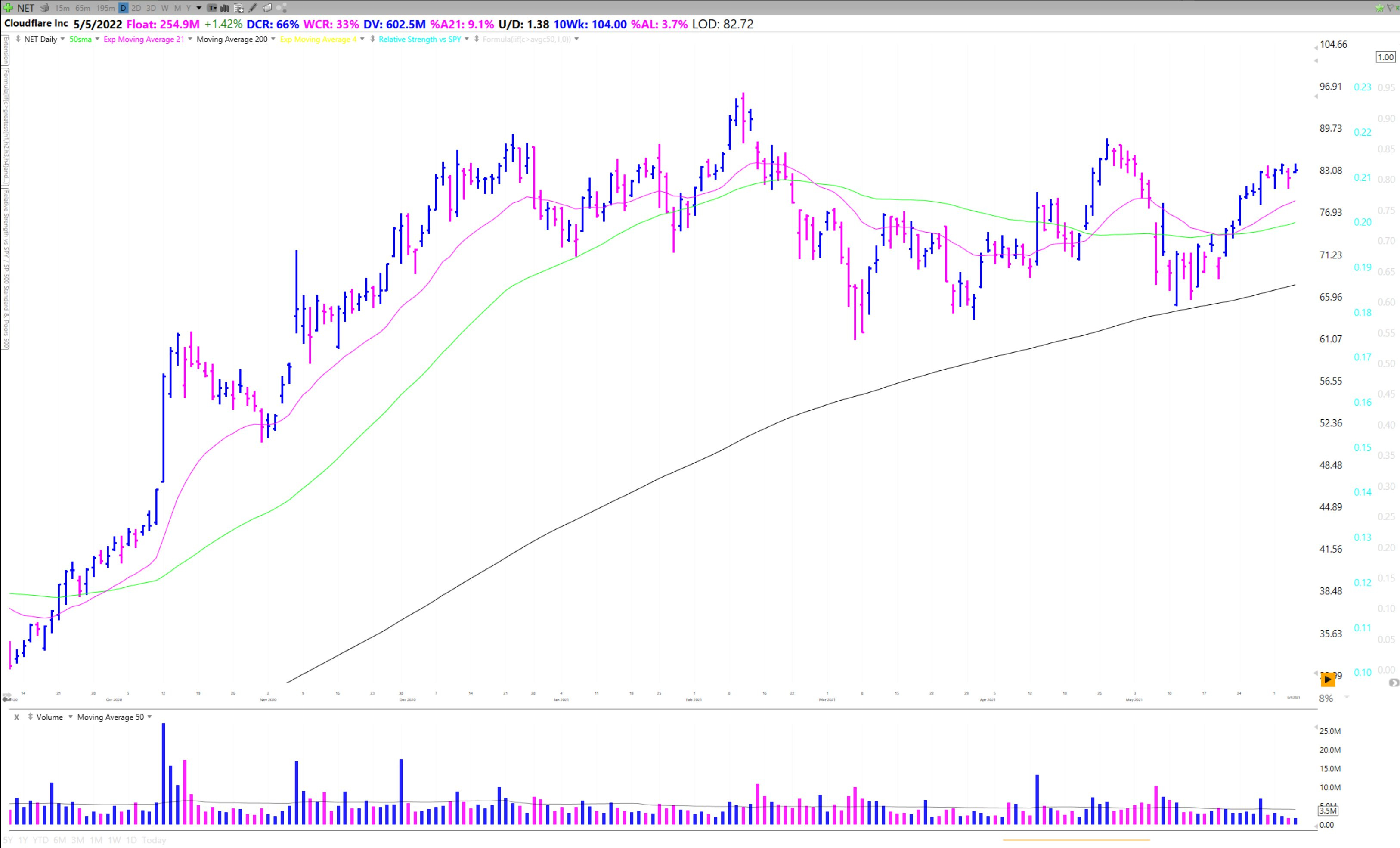Click the add indicator table icon
1400x848 pixels.
pyautogui.click(x=238, y=8)
